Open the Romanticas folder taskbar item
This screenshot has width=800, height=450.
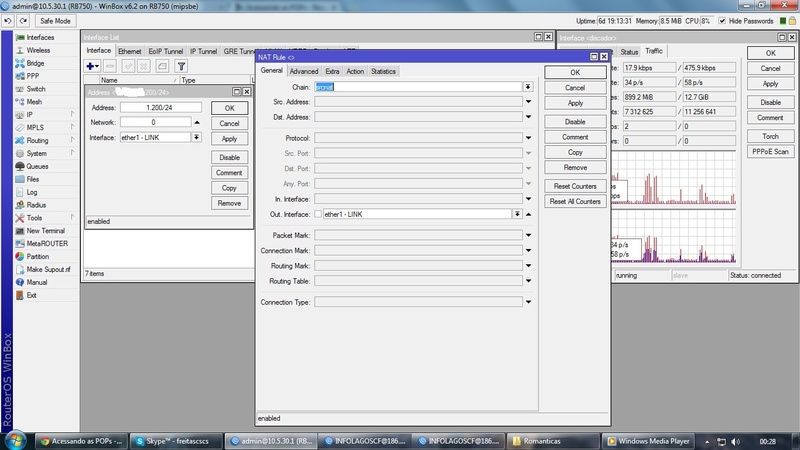553,441
